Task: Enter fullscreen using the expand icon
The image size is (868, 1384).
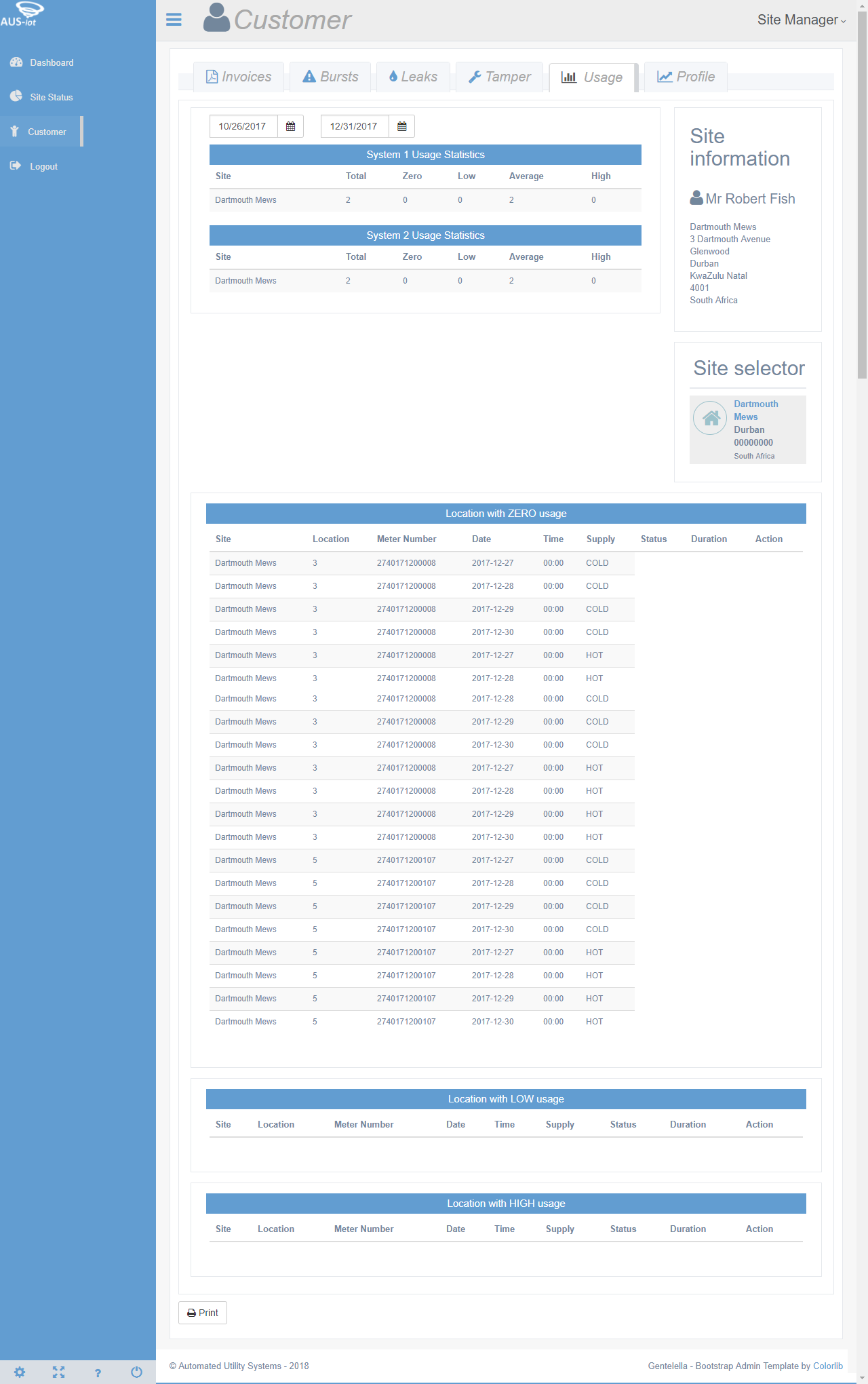Action: click(x=59, y=1372)
